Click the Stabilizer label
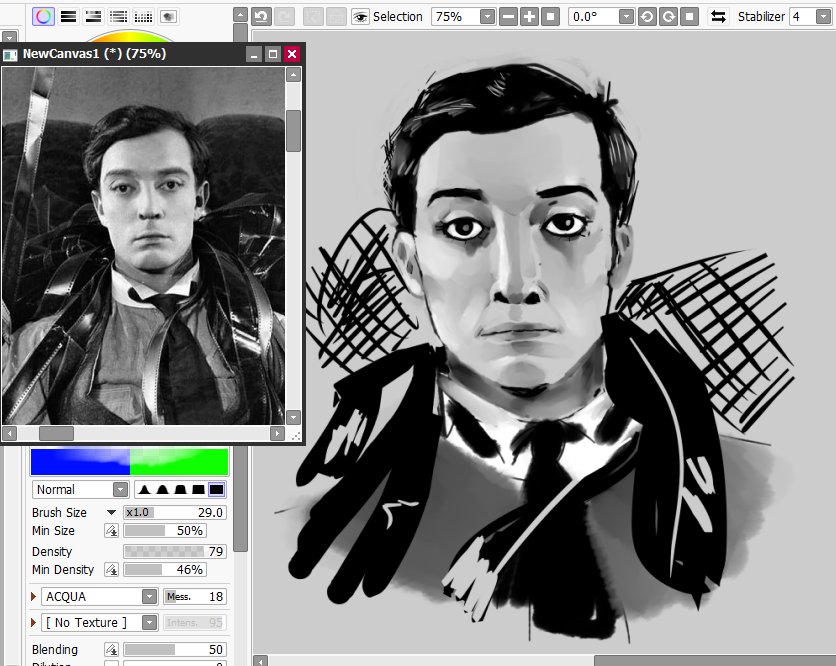The image size is (836, 666). (761, 17)
